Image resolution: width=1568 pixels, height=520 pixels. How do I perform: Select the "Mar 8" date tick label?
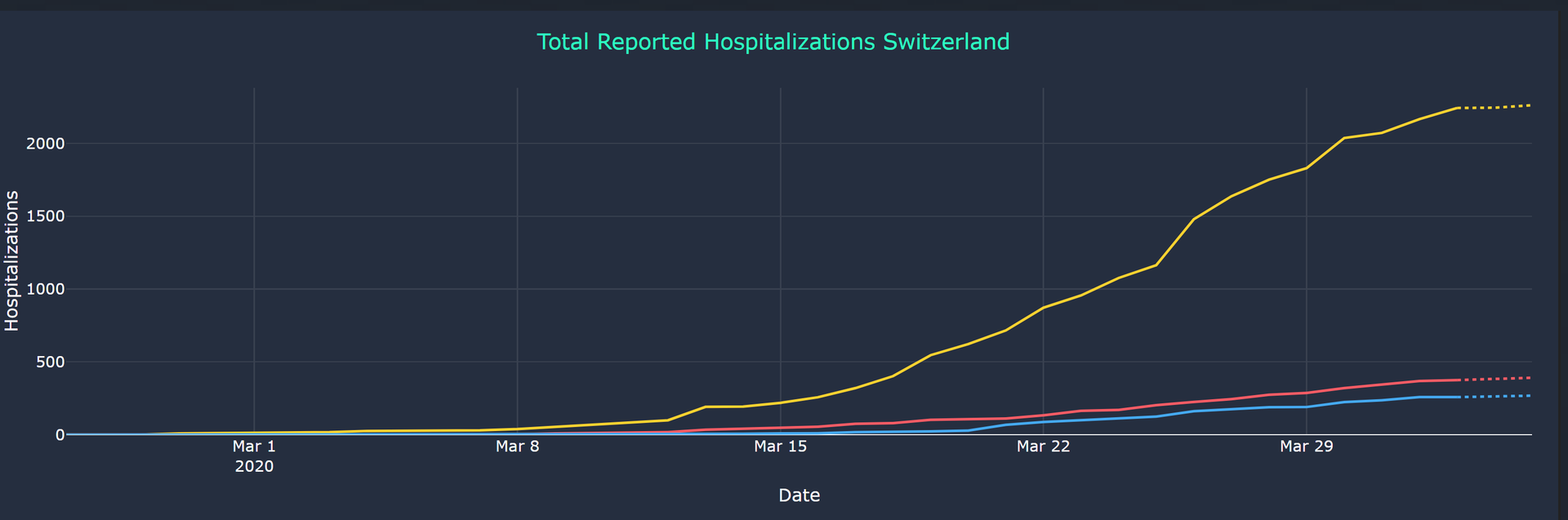(517, 446)
